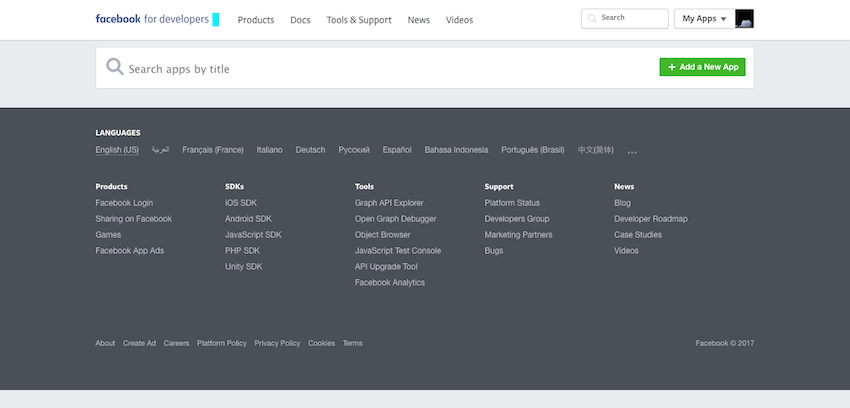850x408 pixels.
Task: Open the Android SDK link
Action: pos(248,219)
